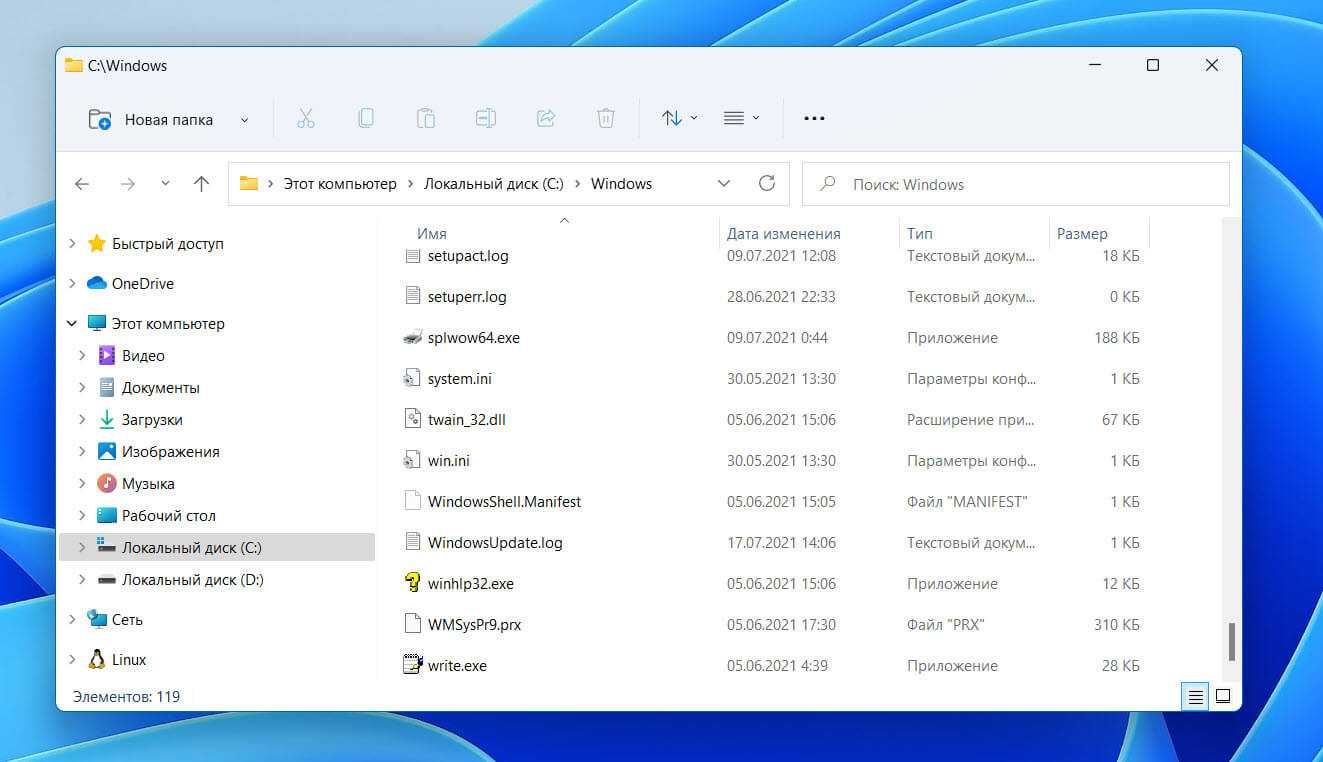Open the address bar history dropdown
The width and height of the screenshot is (1323, 762).
724,184
